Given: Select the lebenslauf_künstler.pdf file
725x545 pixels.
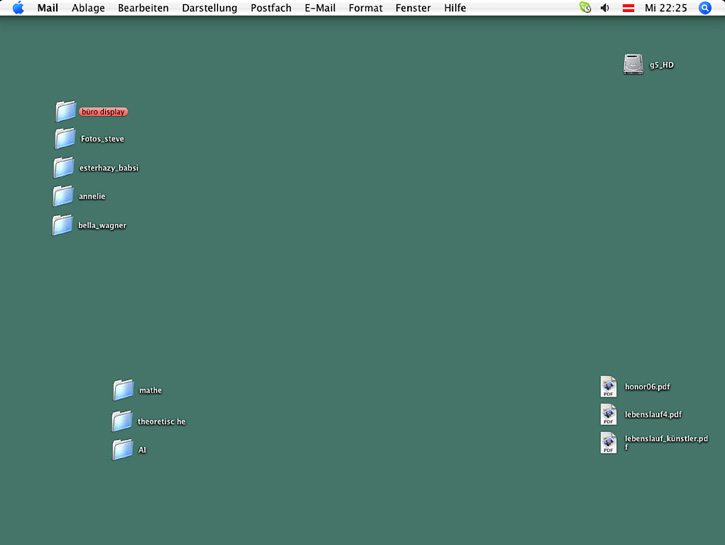Looking at the screenshot, I should (x=608, y=442).
